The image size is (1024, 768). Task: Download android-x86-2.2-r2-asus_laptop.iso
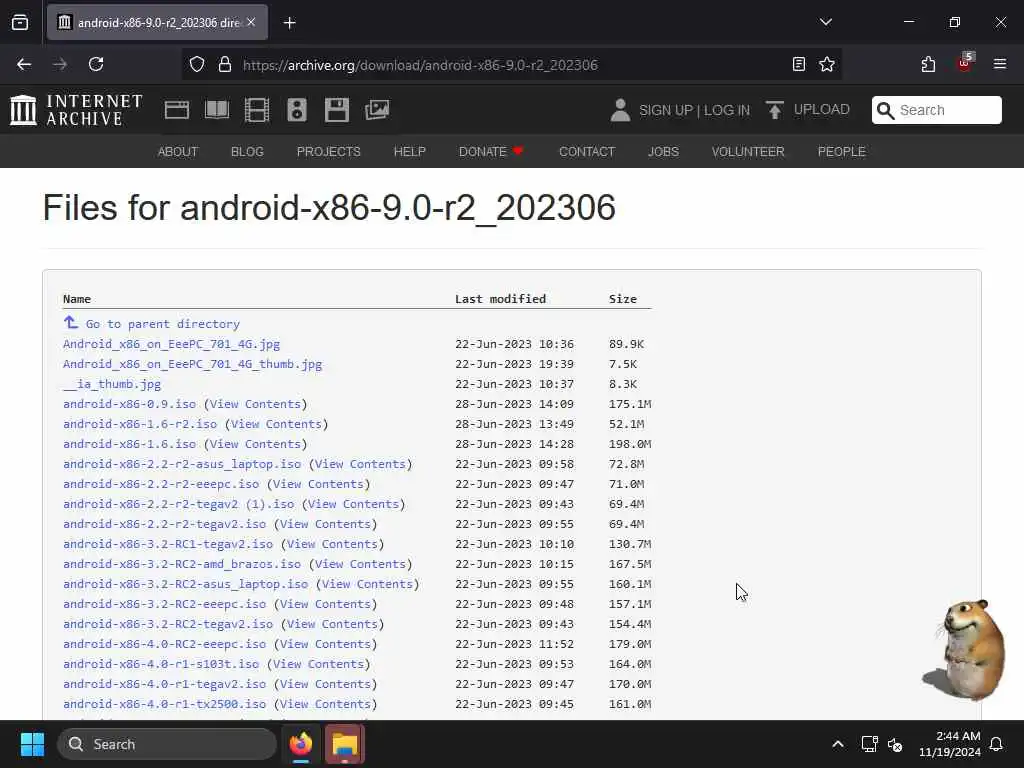click(182, 464)
